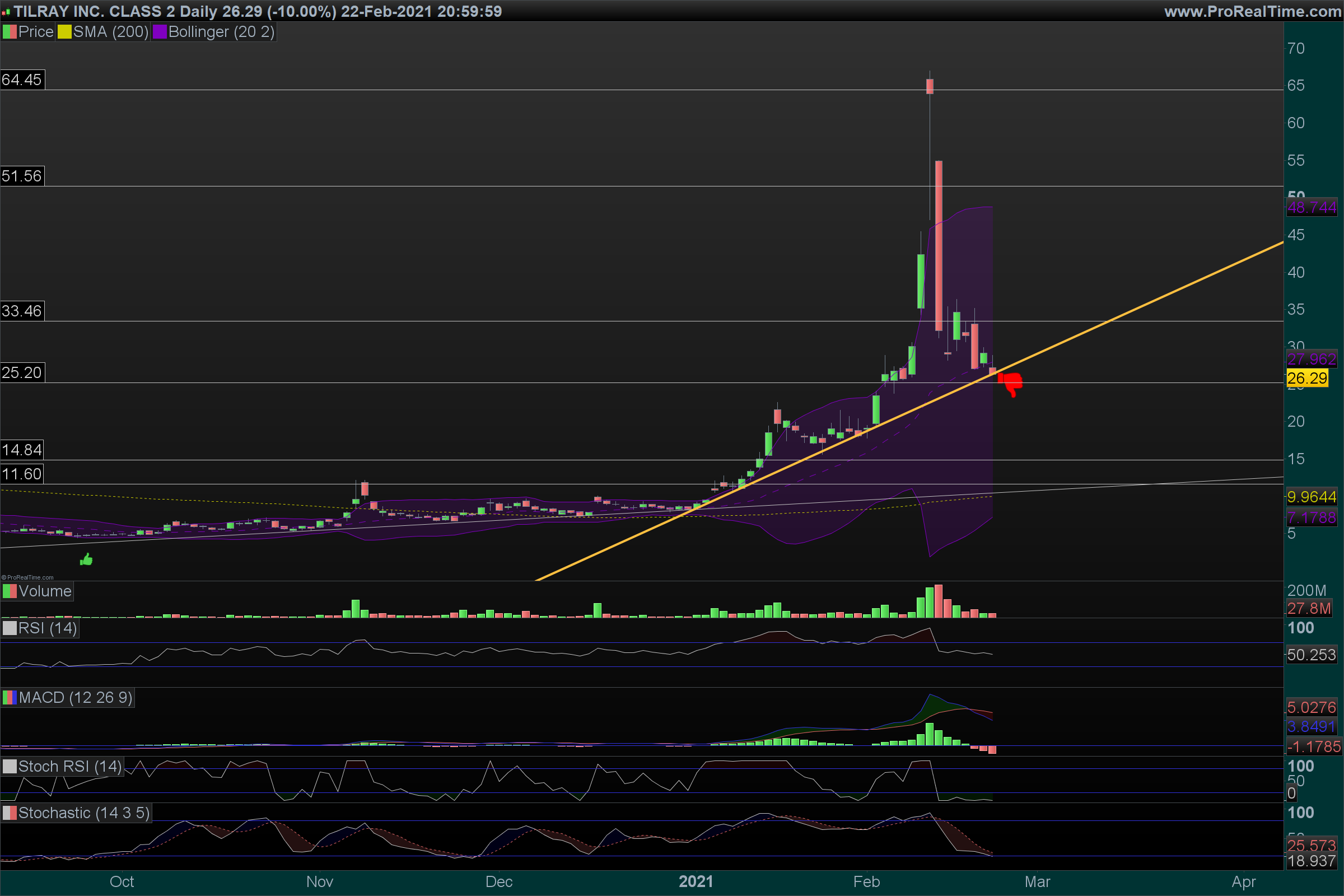Select the 51.56 horizontal level label
1344x896 pixels.
tap(22, 176)
